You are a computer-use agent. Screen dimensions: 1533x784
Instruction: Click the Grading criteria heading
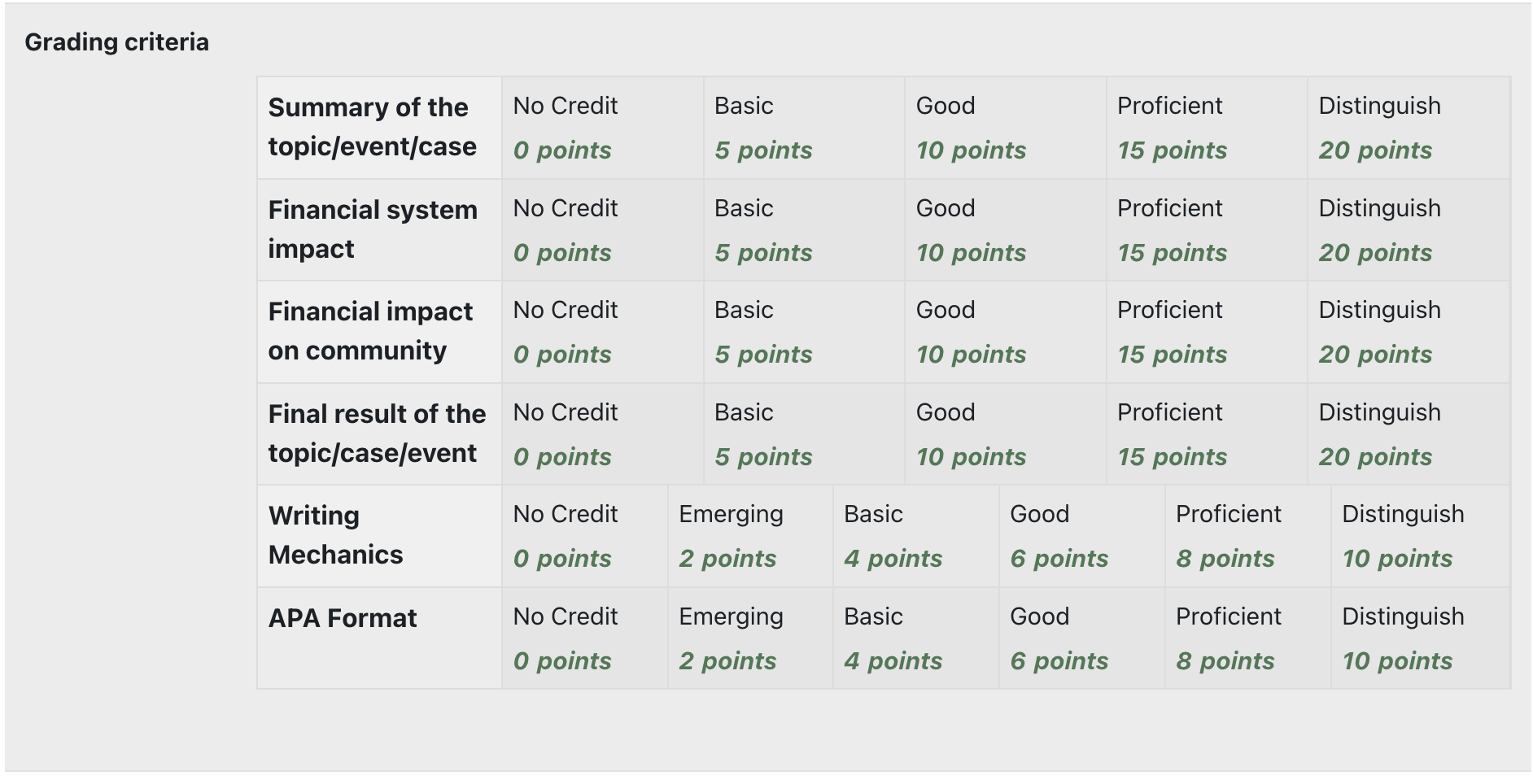pos(117,42)
